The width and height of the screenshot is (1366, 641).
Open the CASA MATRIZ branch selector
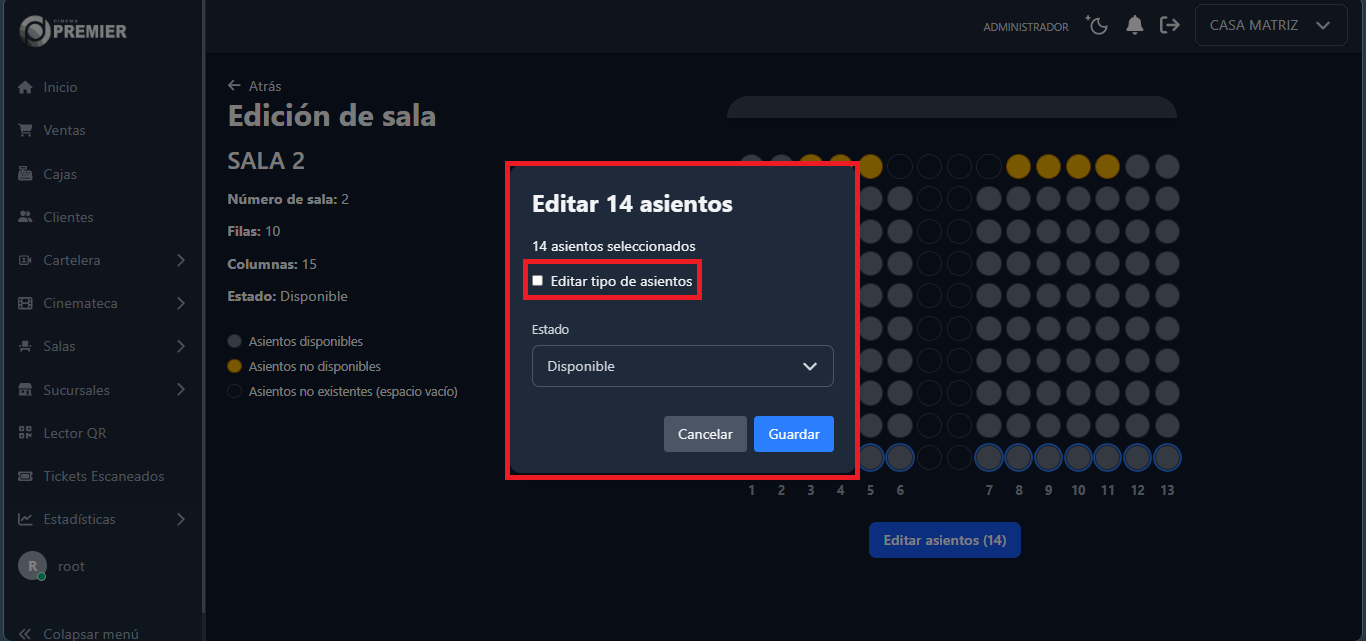tap(1270, 26)
